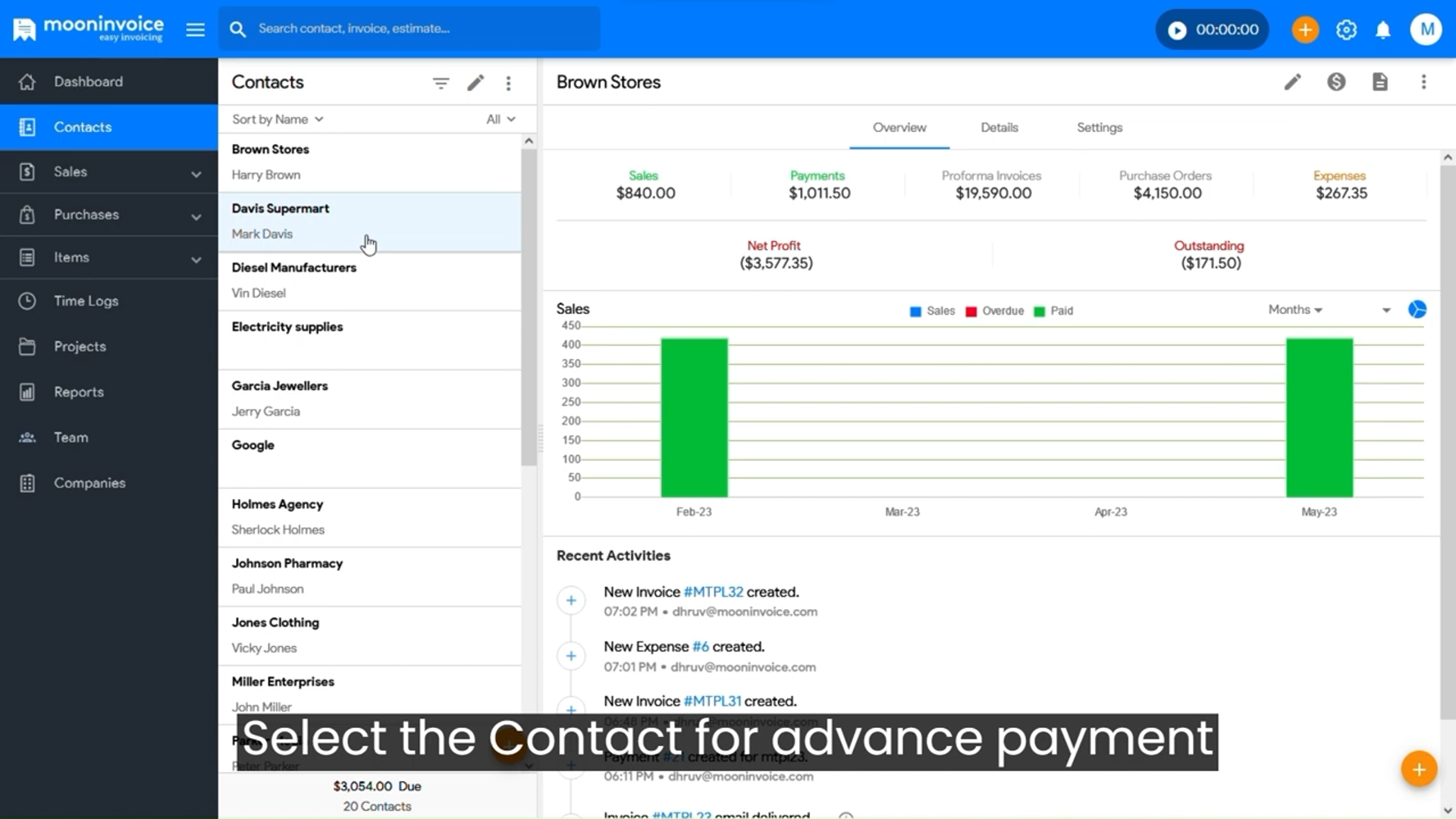Image resolution: width=1456 pixels, height=819 pixels.
Task: Click the document icon for Brown Stores
Action: 1380,82
